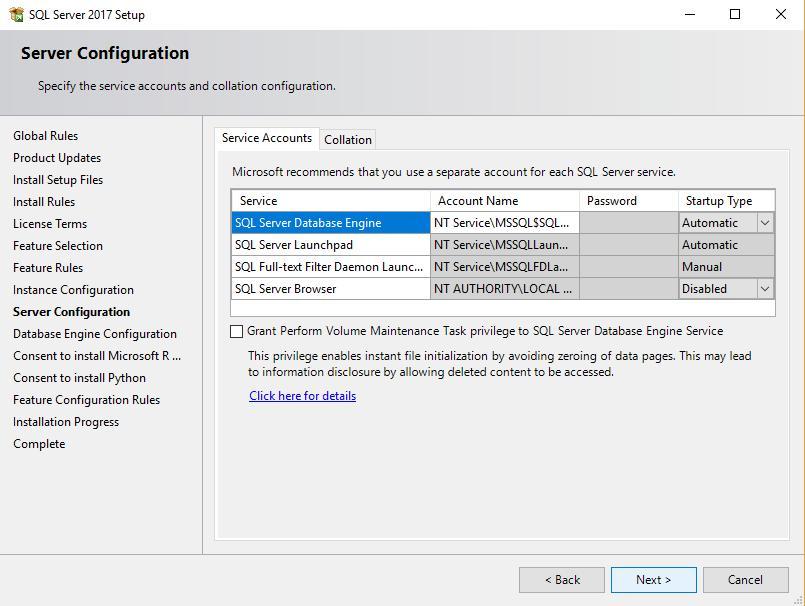Select the Service Accounts tab
This screenshot has width=805, height=606.
pyautogui.click(x=267, y=139)
